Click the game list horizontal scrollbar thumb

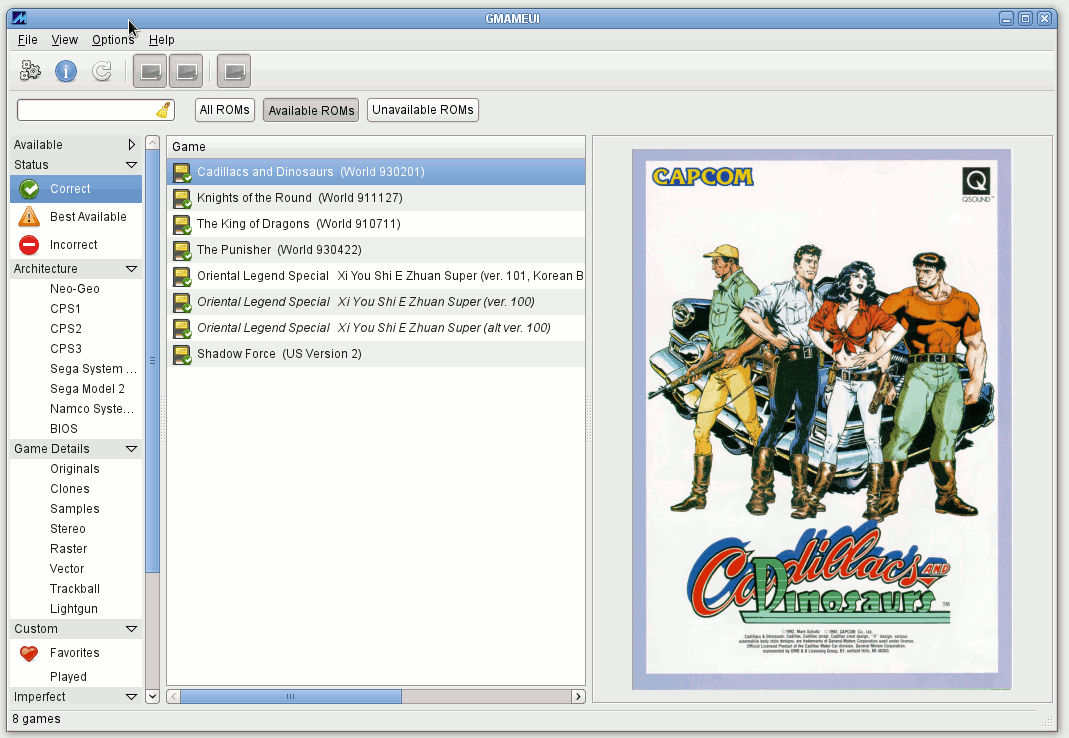[x=291, y=696]
